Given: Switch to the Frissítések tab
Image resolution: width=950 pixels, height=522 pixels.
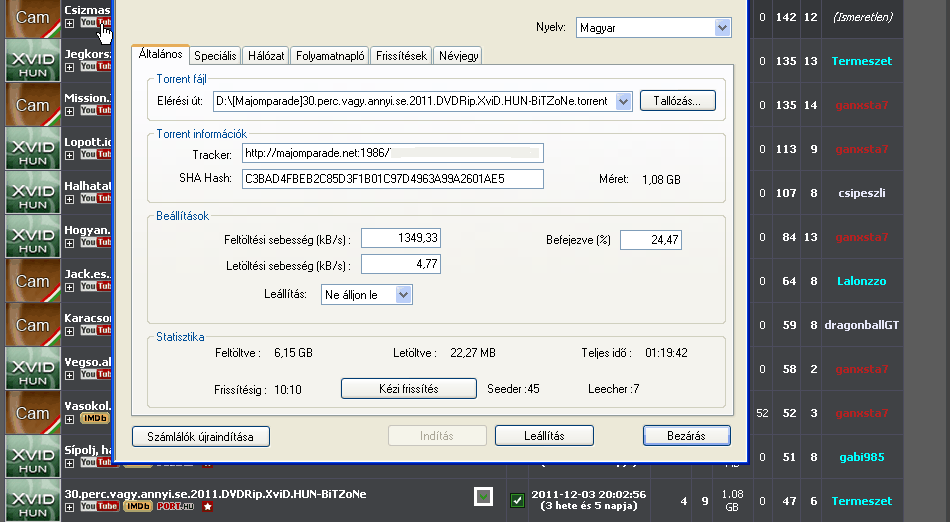Looking at the screenshot, I should coord(402,56).
